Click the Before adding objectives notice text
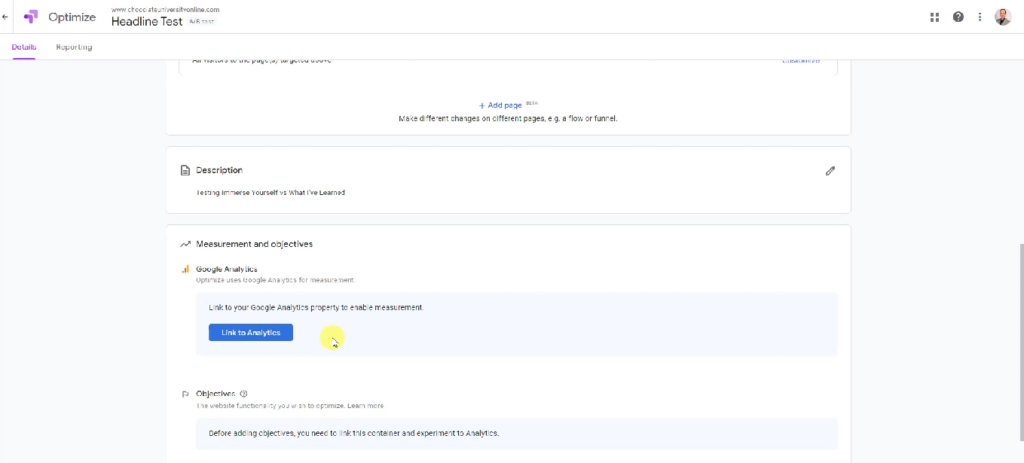Viewport: 1024px width, 463px height. 353,433
